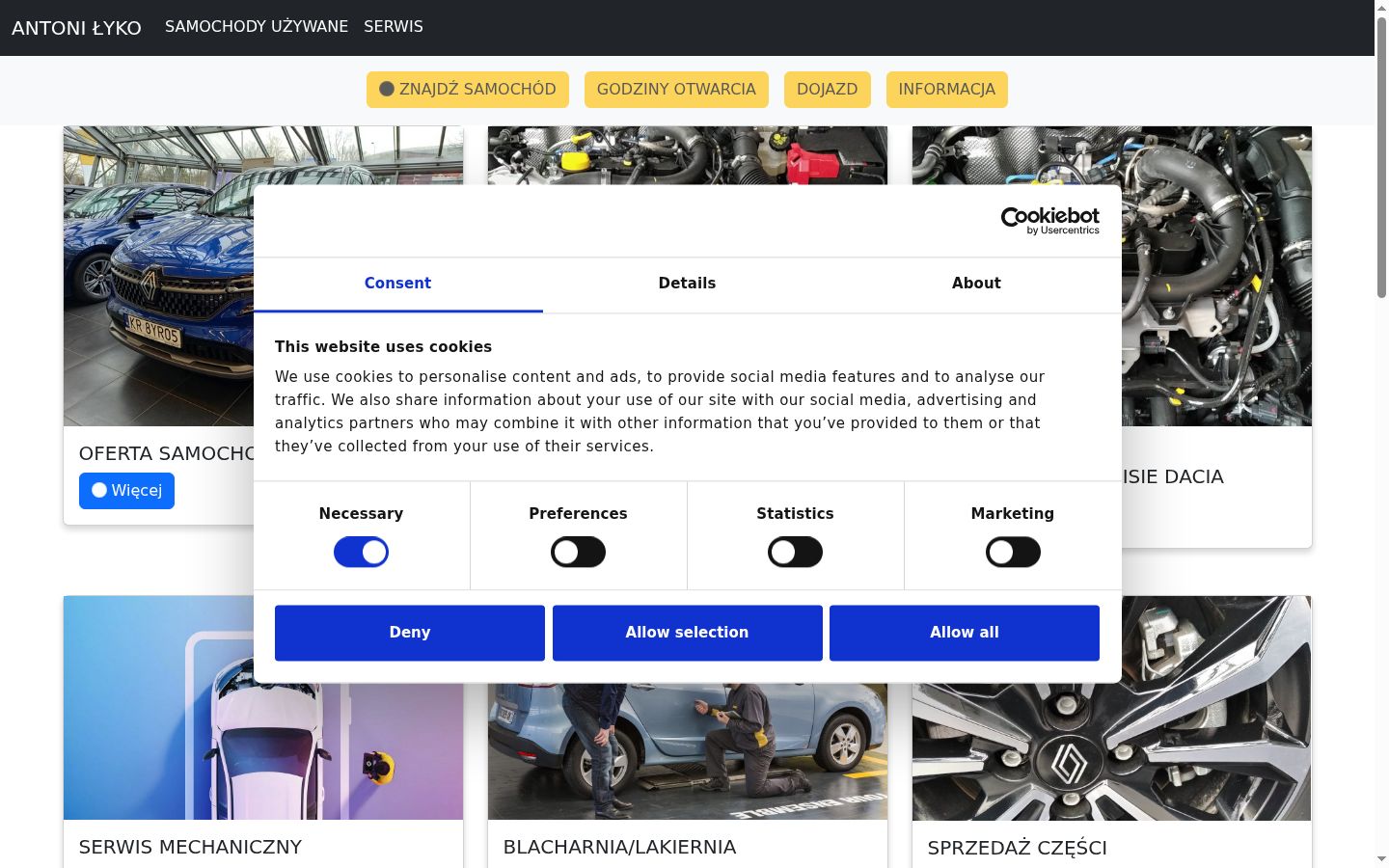The image size is (1389, 868).
Task: Click the circle icon in ZNAJDŹ SAMOCHÓD
Action: (x=387, y=89)
